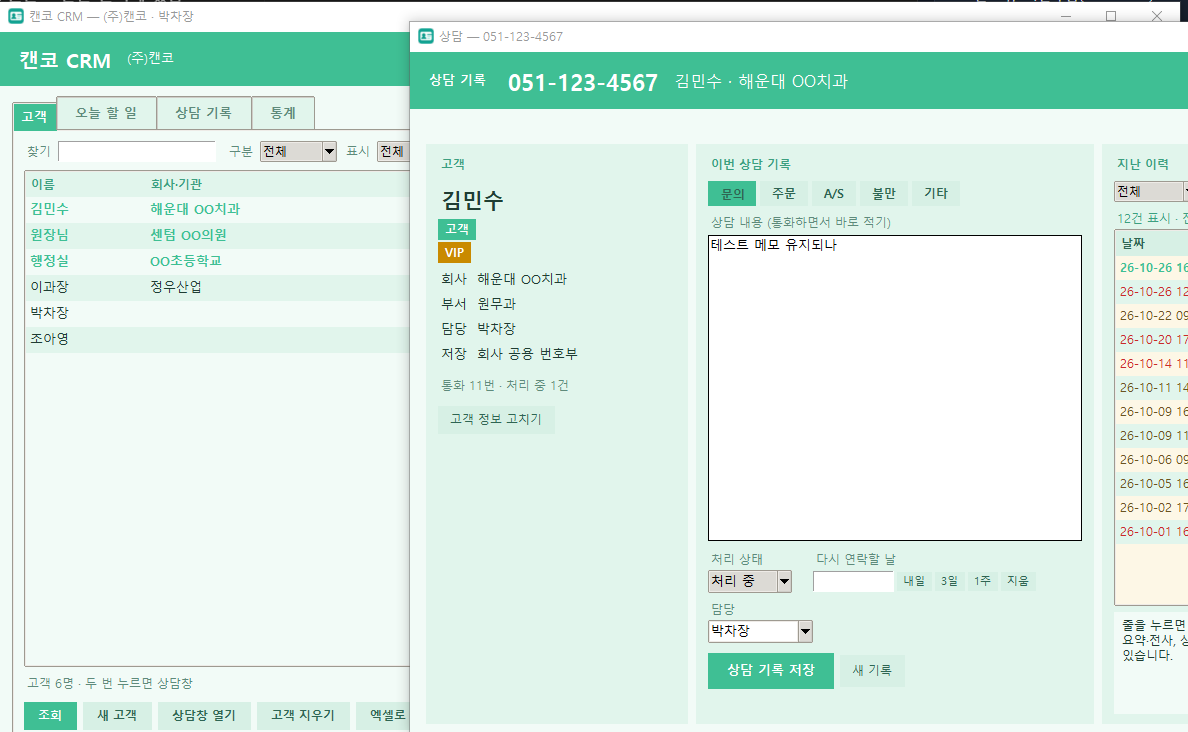Select the 주문 consultation type

783,194
